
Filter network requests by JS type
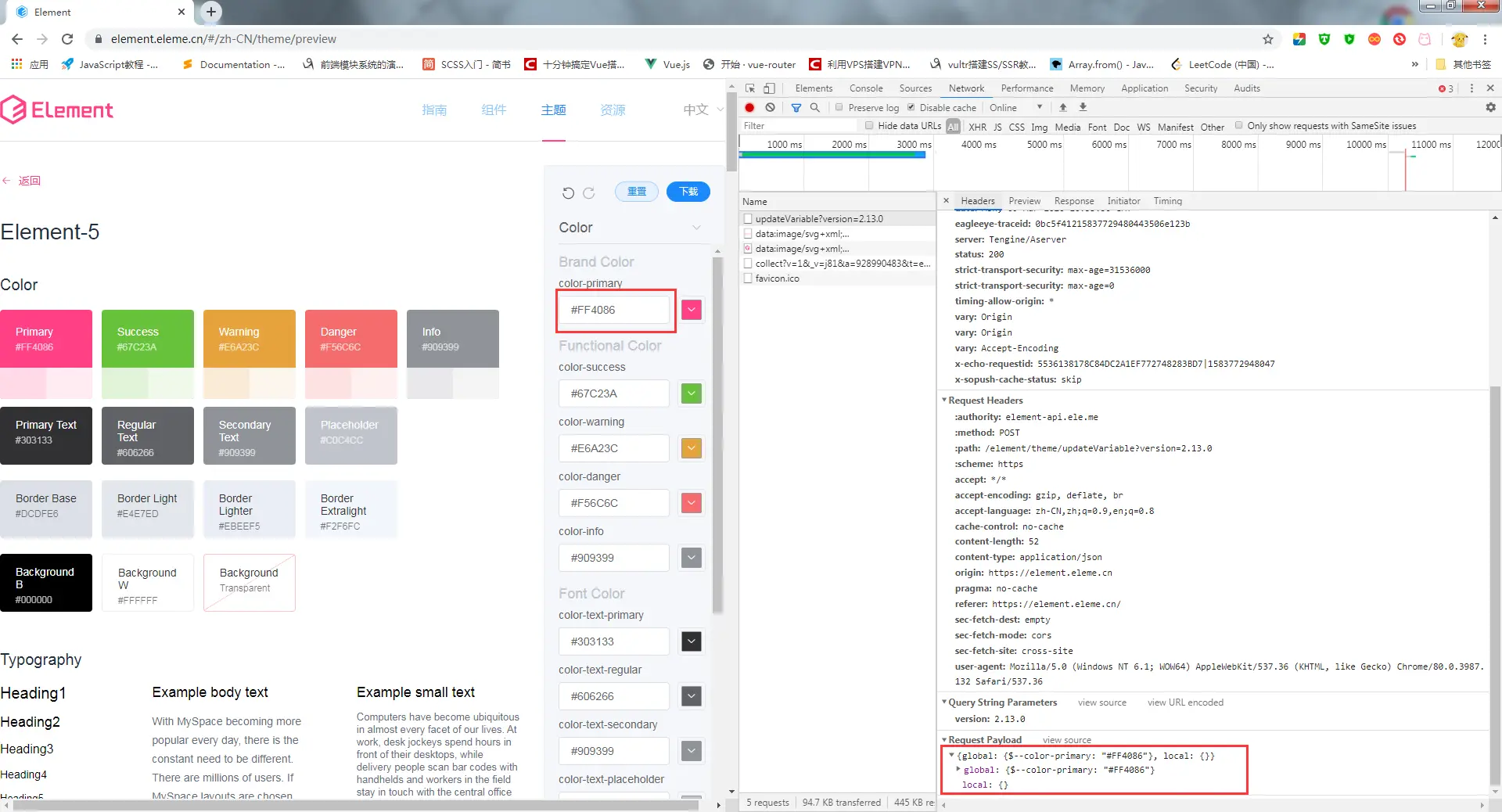pos(997,127)
